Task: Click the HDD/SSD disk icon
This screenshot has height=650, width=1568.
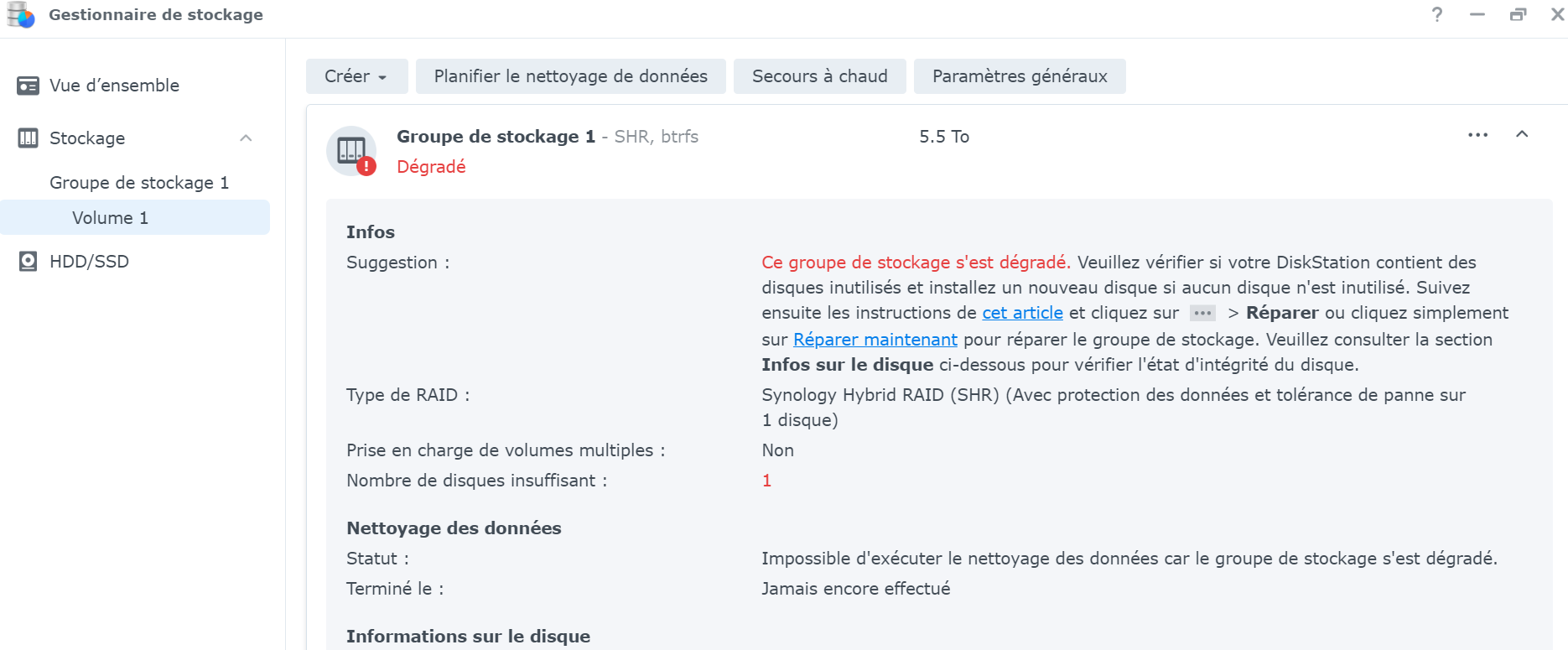Action: pos(28,262)
